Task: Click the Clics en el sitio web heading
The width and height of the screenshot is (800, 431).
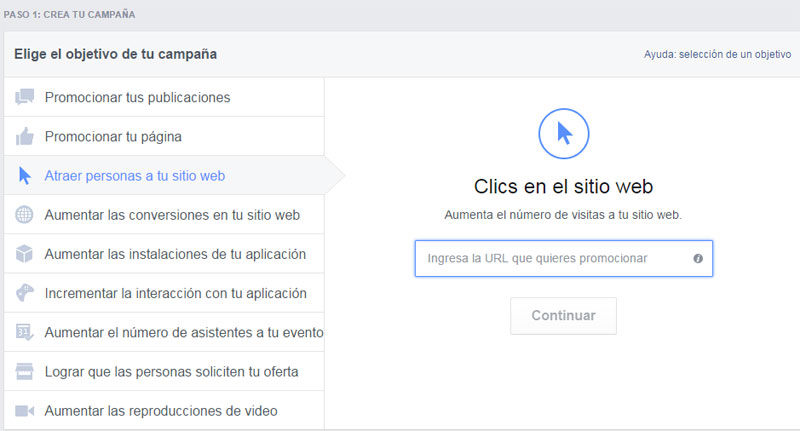Action: click(563, 186)
